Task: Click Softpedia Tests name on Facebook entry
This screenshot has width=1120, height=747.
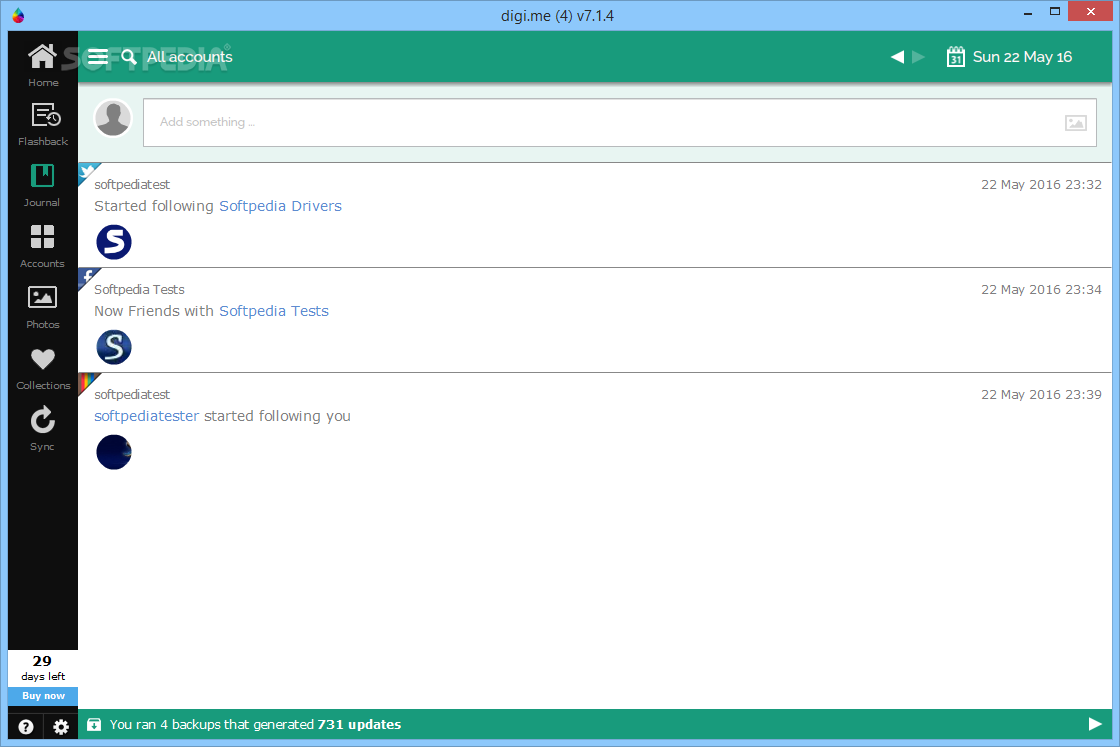Action: (x=139, y=289)
